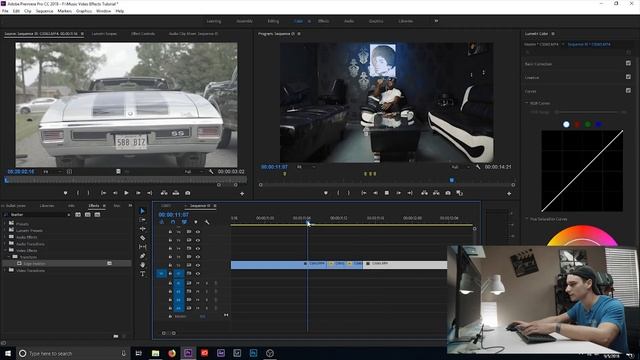
Task: Lock the top video track
Action: click(170, 231)
